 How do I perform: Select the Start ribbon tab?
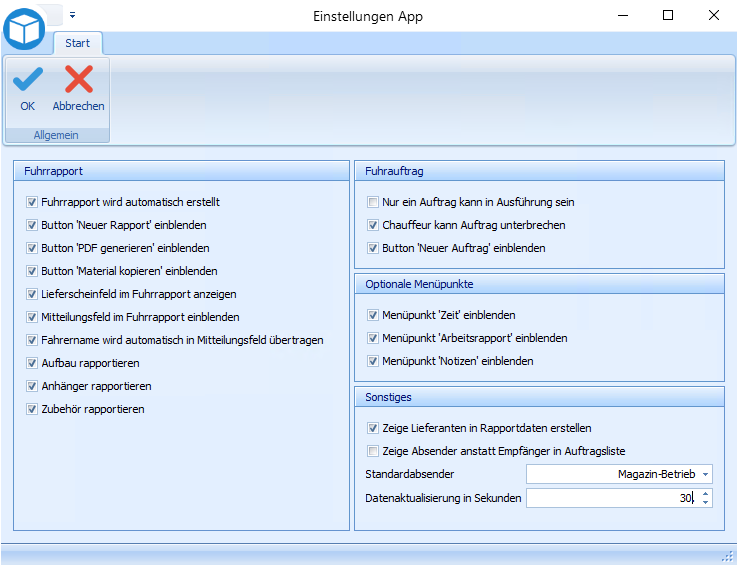point(78,43)
